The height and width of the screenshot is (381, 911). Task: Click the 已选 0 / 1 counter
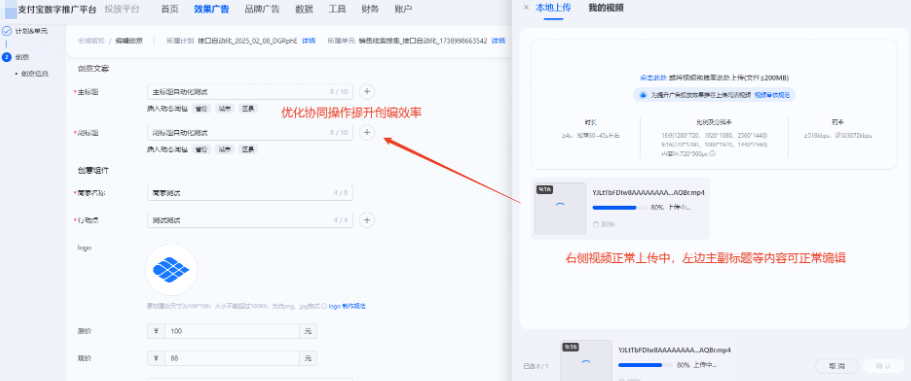click(536, 366)
